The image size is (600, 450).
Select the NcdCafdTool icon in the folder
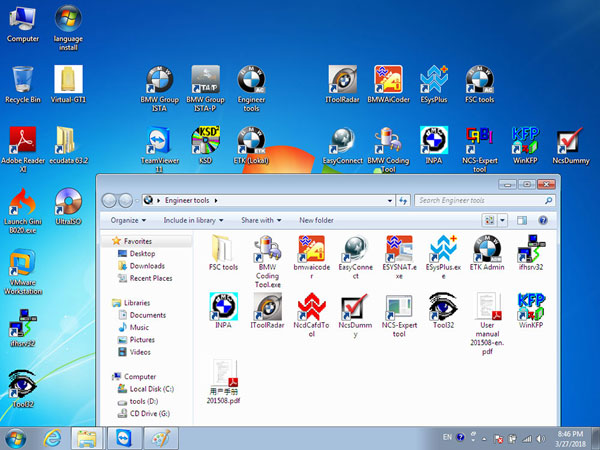pyautogui.click(x=312, y=307)
